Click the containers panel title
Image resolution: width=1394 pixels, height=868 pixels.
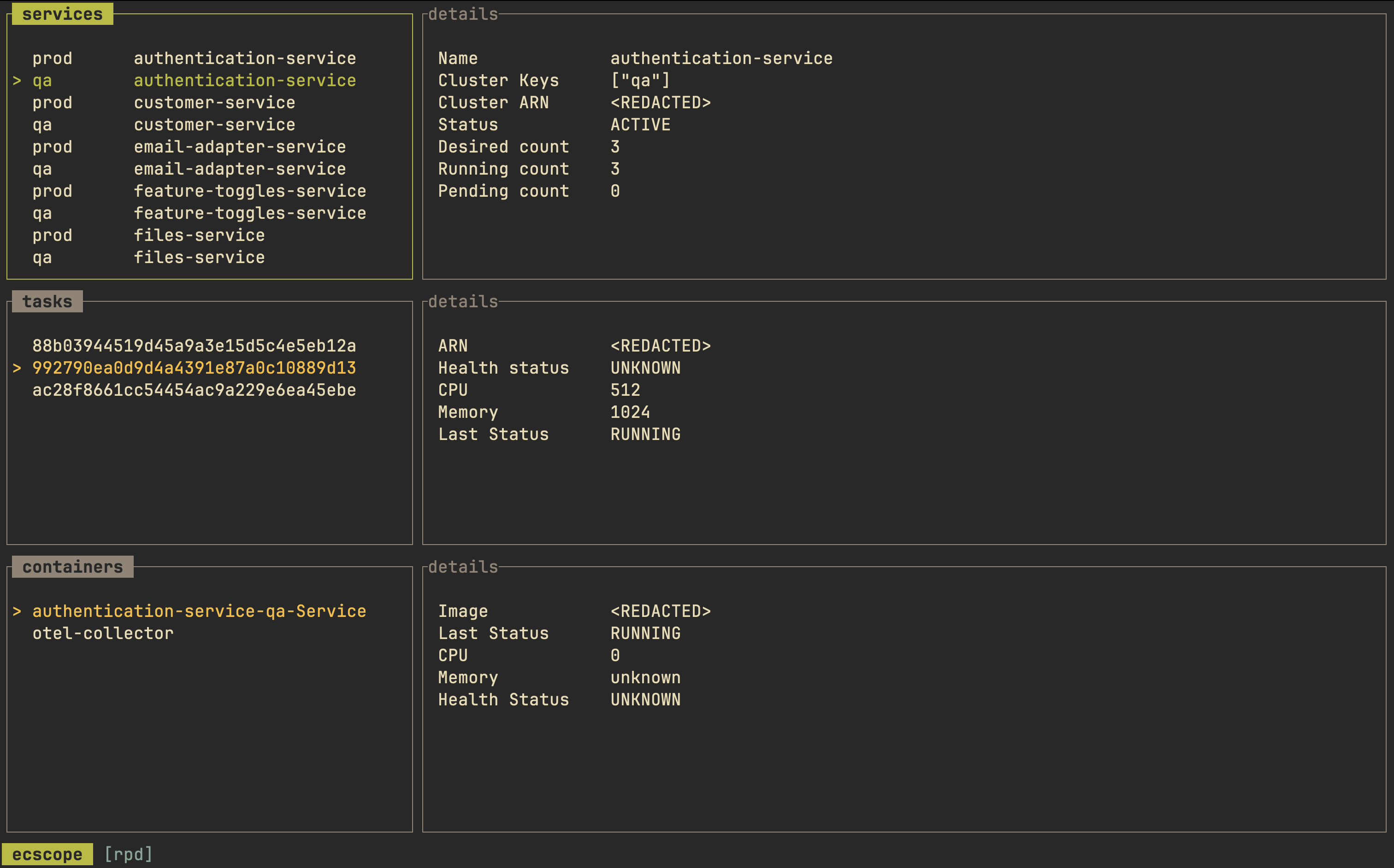tap(72, 566)
